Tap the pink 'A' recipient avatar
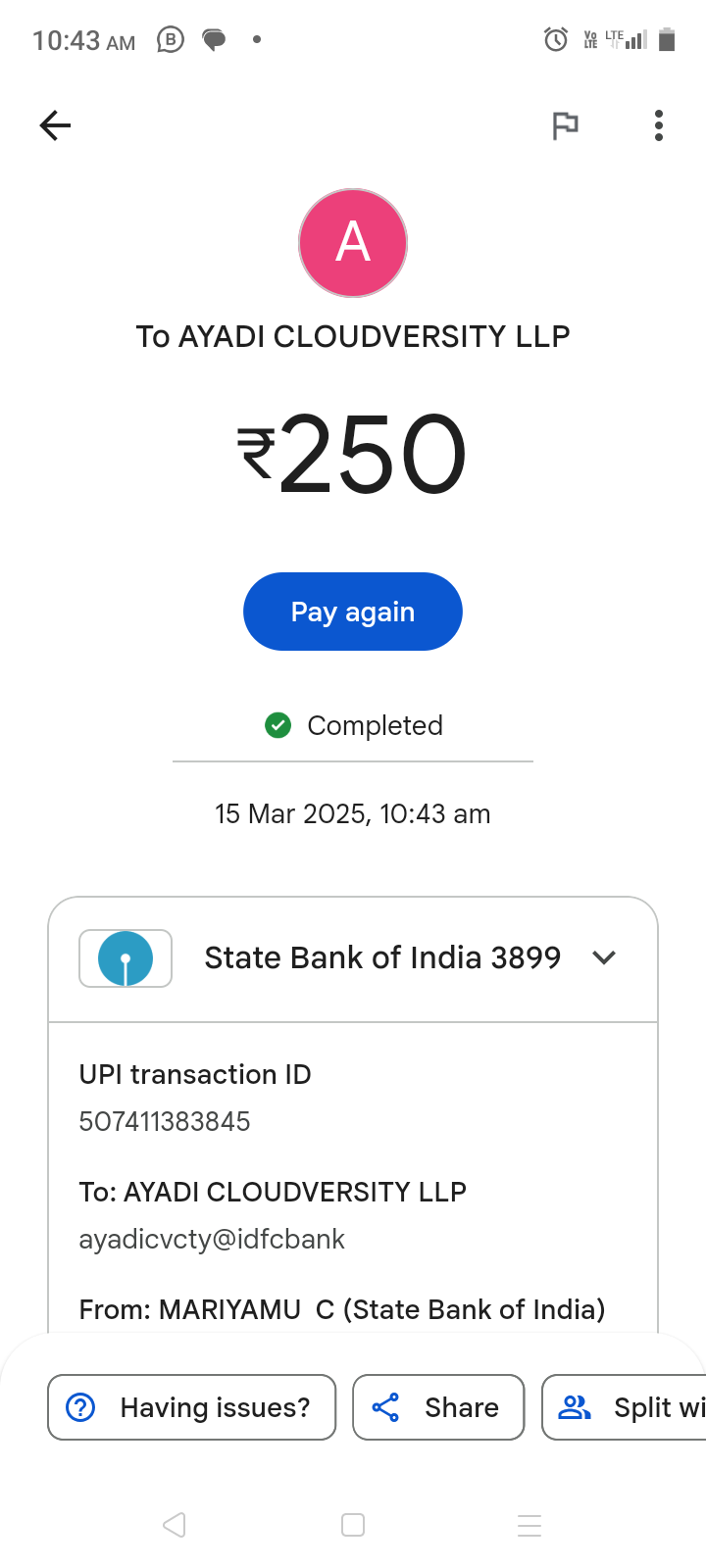Image resolution: width=706 pixels, height=1568 pixels. coord(353,243)
